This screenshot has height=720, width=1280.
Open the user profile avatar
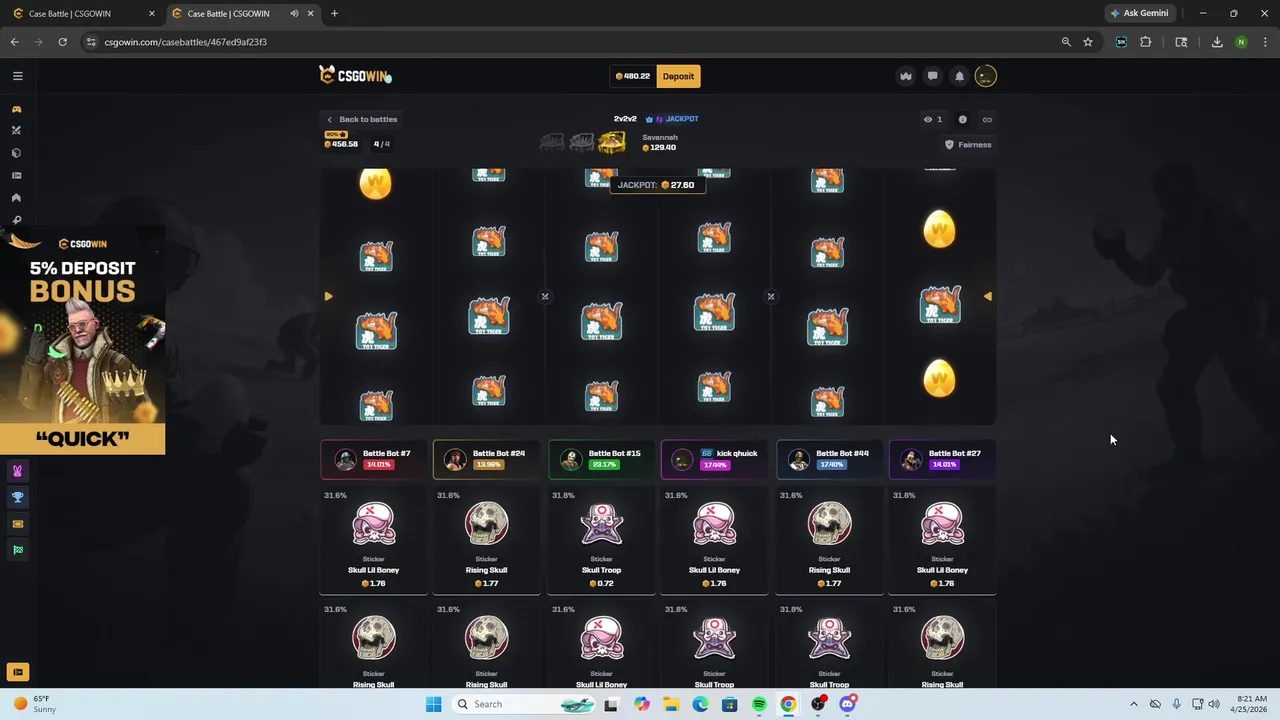click(986, 76)
